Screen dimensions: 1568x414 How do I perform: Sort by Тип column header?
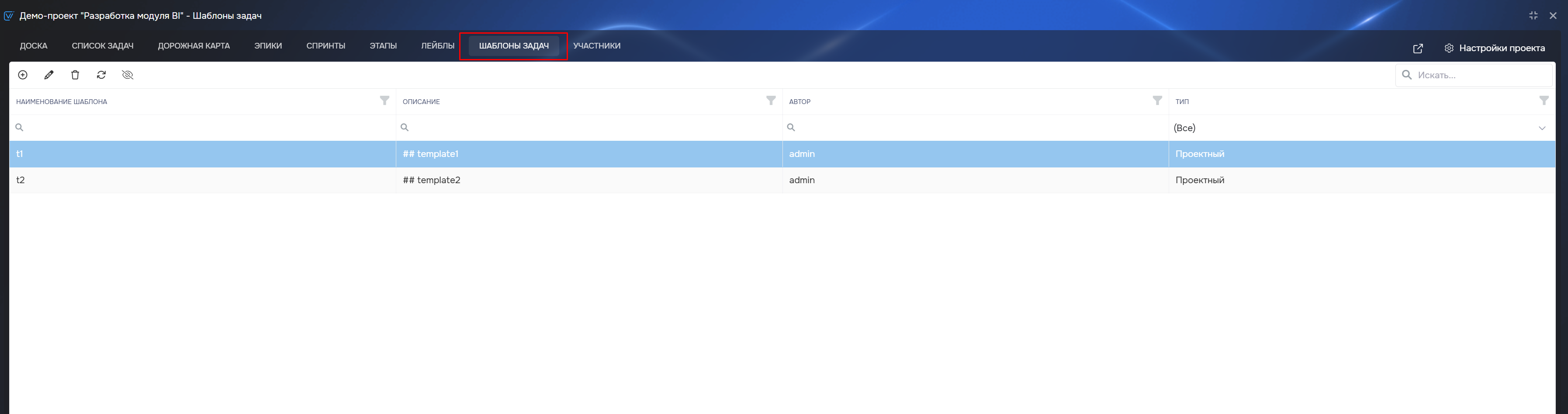click(1182, 102)
